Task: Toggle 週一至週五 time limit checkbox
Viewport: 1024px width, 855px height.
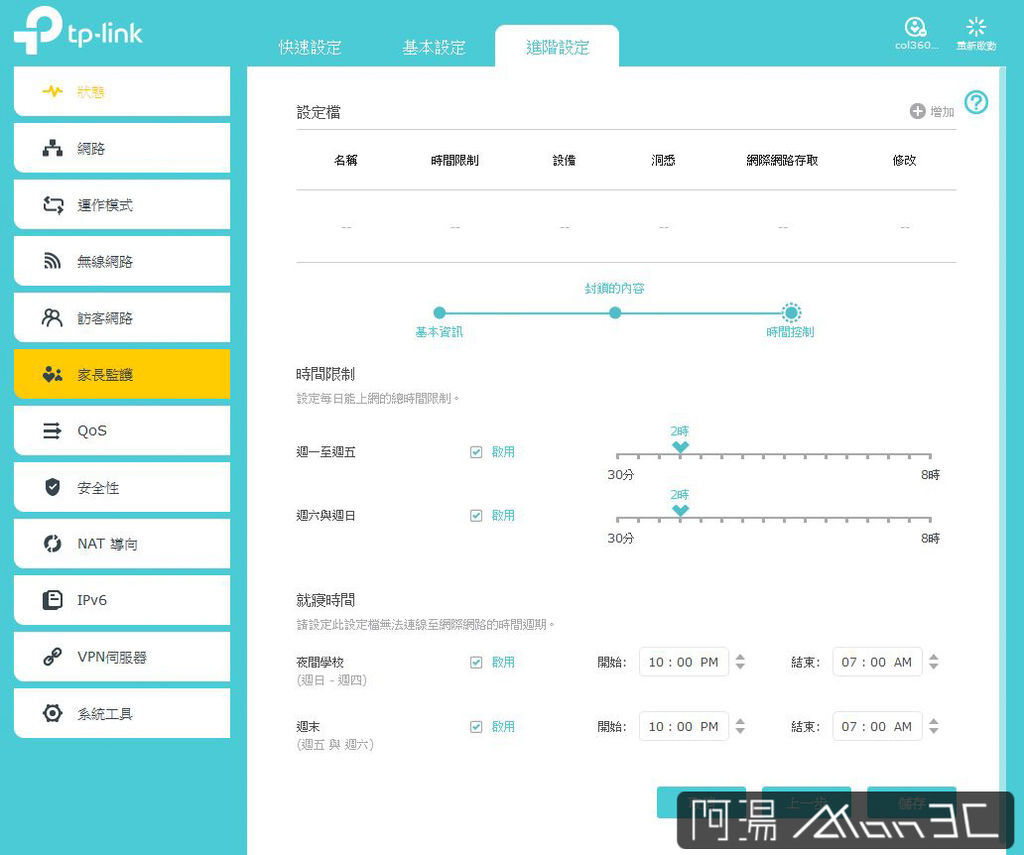Action: click(x=476, y=452)
